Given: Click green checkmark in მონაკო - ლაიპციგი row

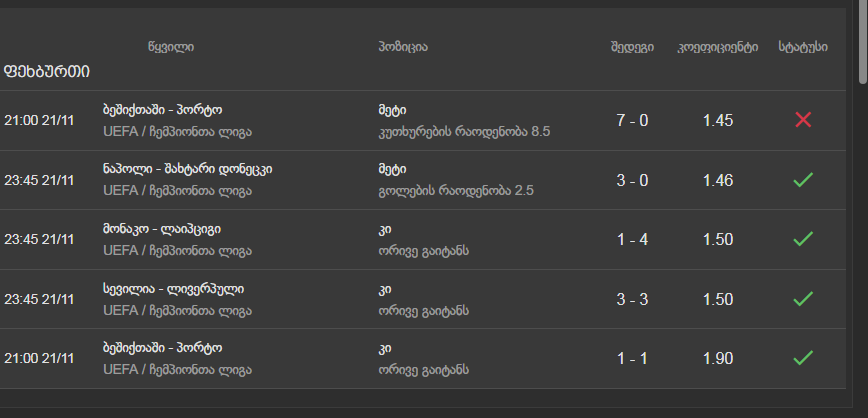Looking at the screenshot, I should click(x=802, y=240).
